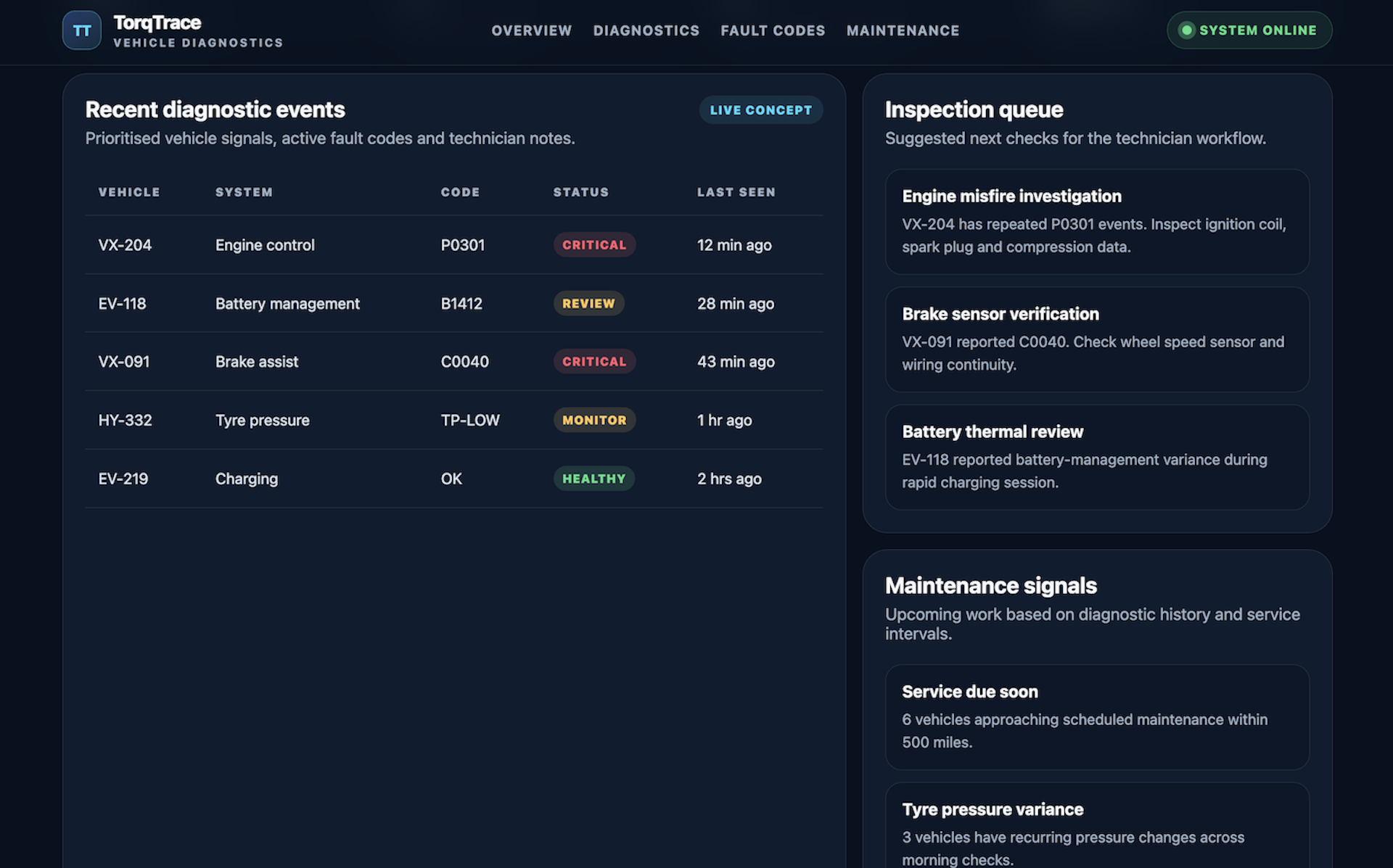Viewport: 1393px width, 868px height.
Task: Click the 2 hrs ago timestamp
Action: [x=729, y=479]
